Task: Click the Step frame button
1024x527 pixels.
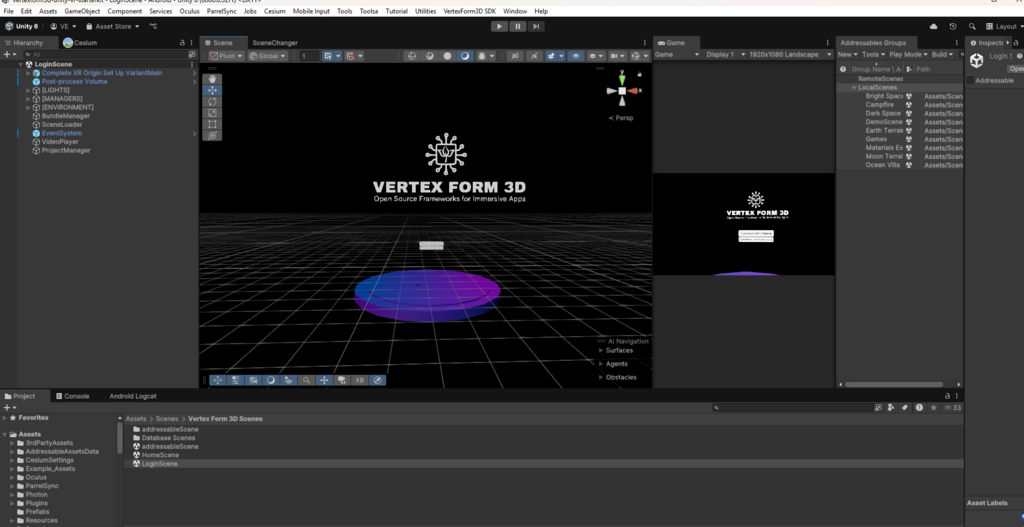Action: click(537, 26)
